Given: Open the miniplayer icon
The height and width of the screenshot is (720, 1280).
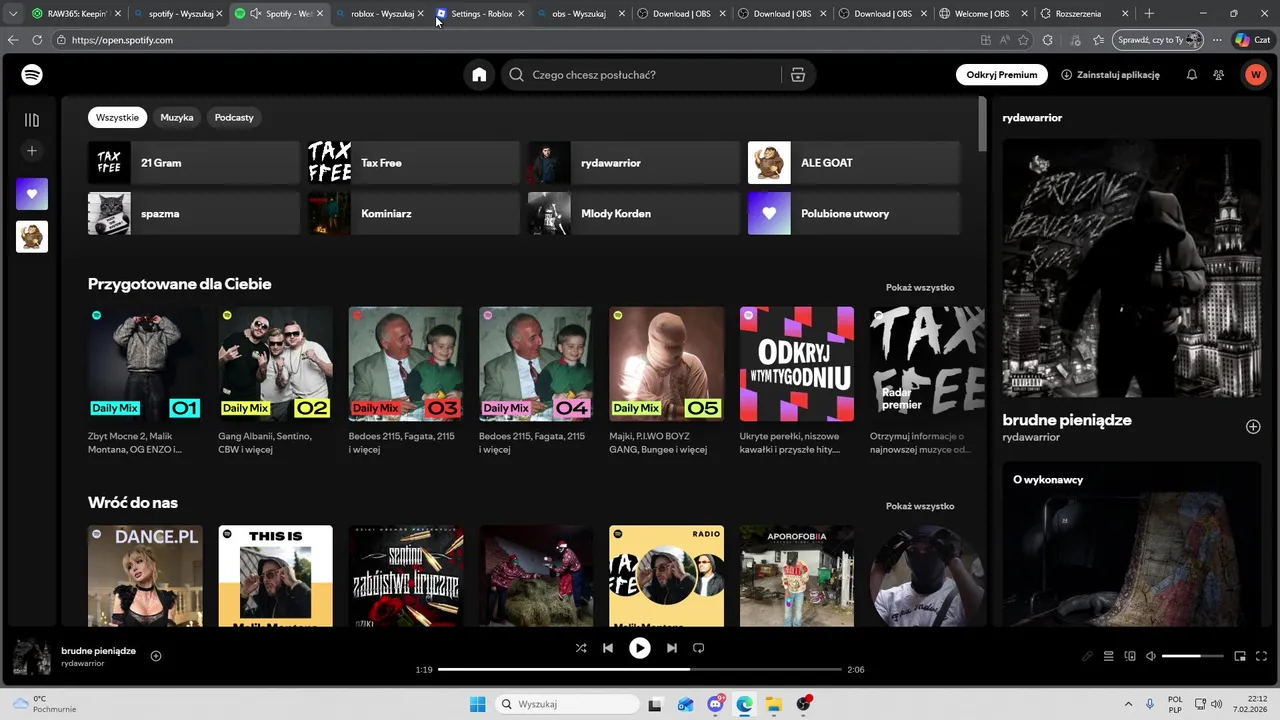Looking at the screenshot, I should click(x=1240, y=656).
